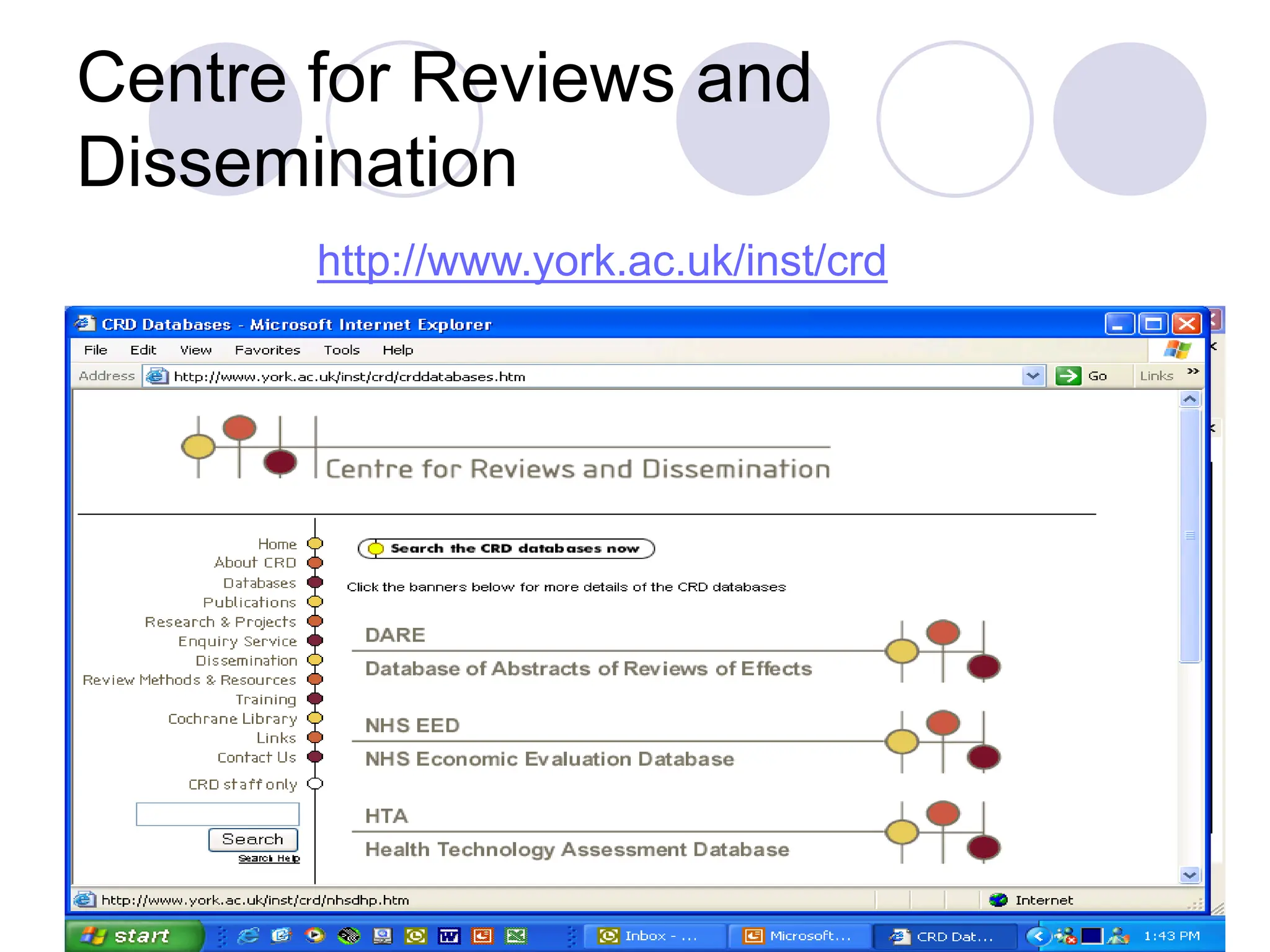The image size is (1270, 952).
Task: Click the Database of Abstracts of Reviews banner
Action: click(x=588, y=668)
